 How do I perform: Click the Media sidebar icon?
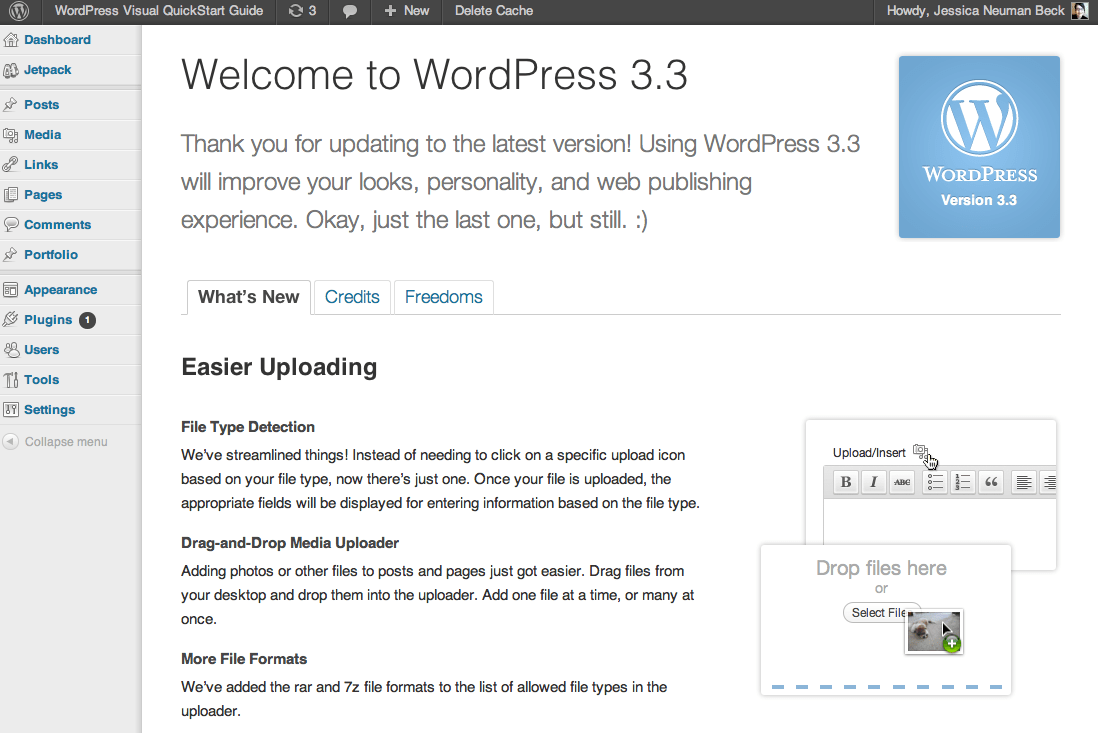[11, 135]
